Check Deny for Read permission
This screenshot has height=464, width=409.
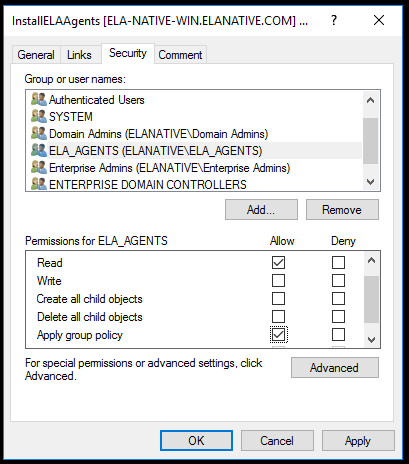[338, 263]
